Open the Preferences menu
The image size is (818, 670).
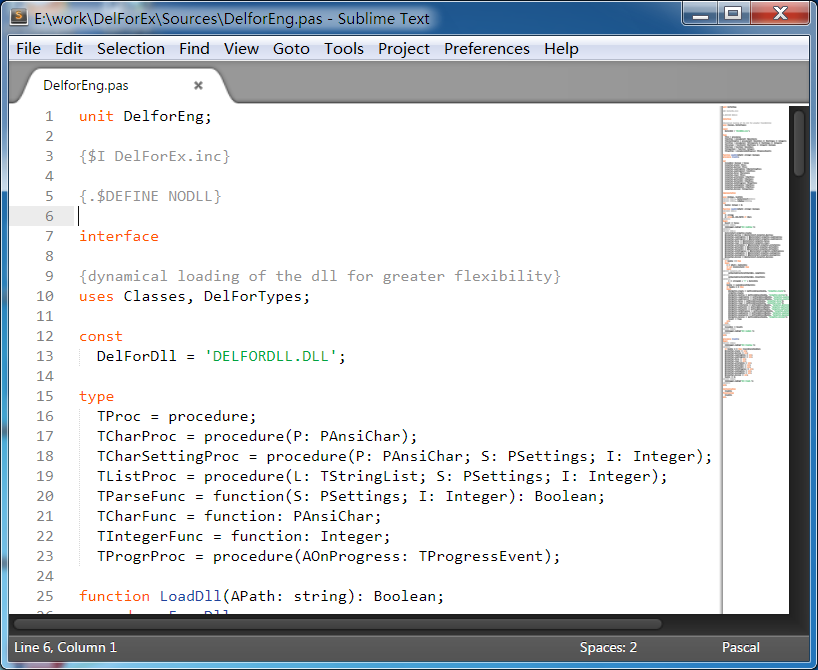coord(487,48)
